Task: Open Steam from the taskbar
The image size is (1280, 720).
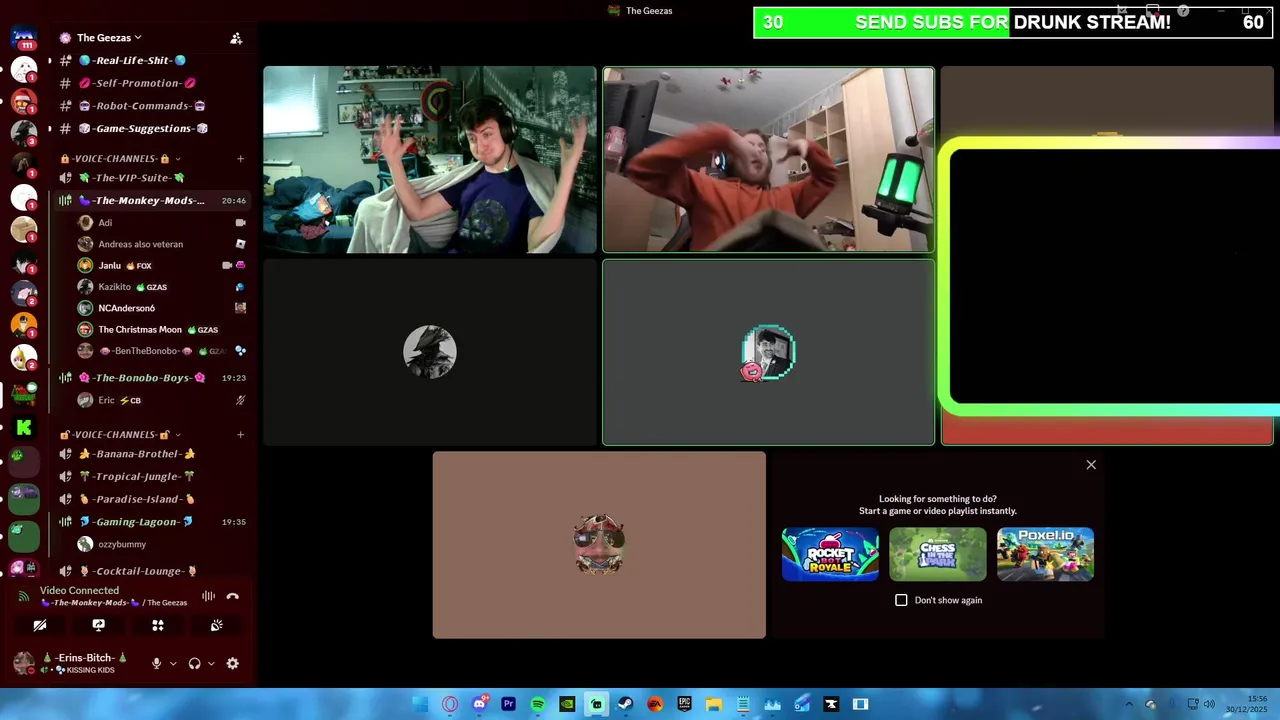Action: [x=626, y=704]
